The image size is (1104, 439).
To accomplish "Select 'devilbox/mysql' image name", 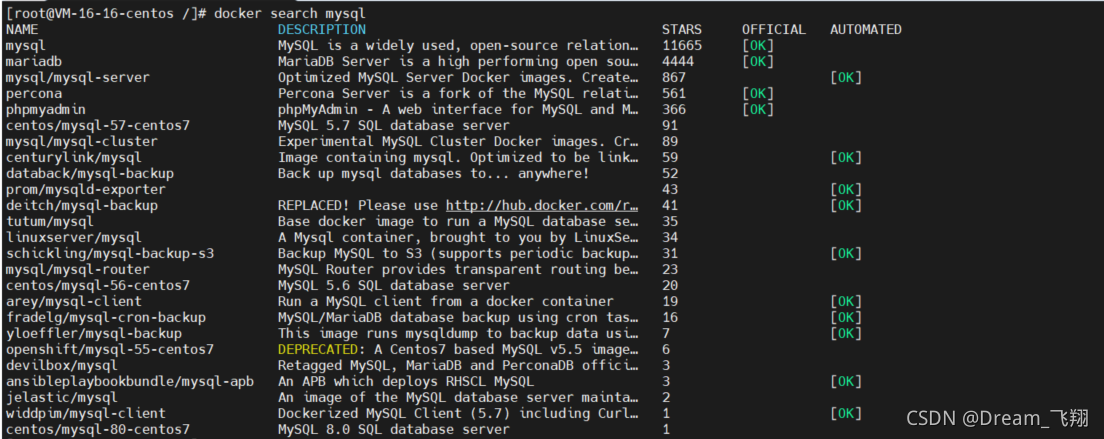I will pyautogui.click(x=61, y=365).
